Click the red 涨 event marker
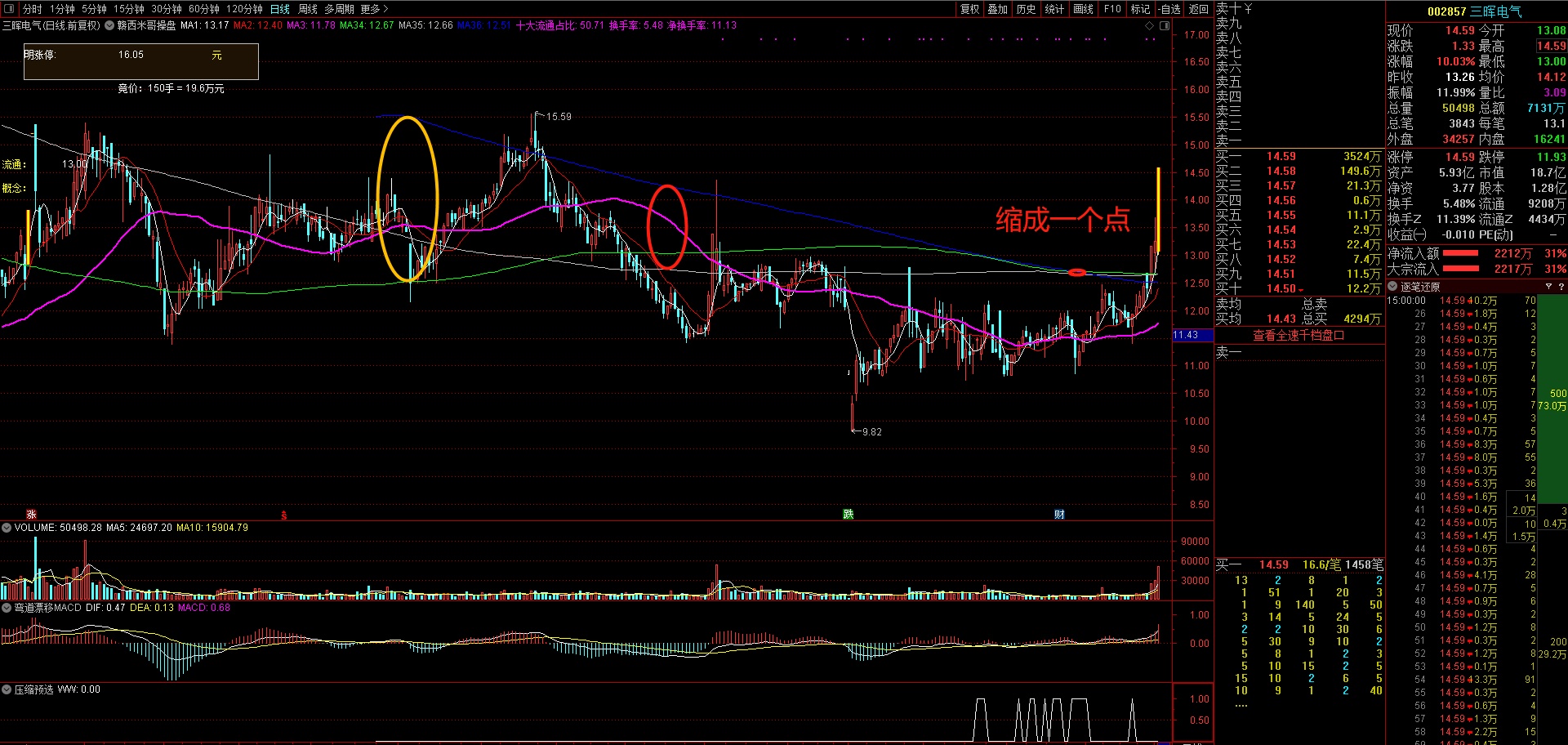Screen dimensions: 1568x745 31,514
